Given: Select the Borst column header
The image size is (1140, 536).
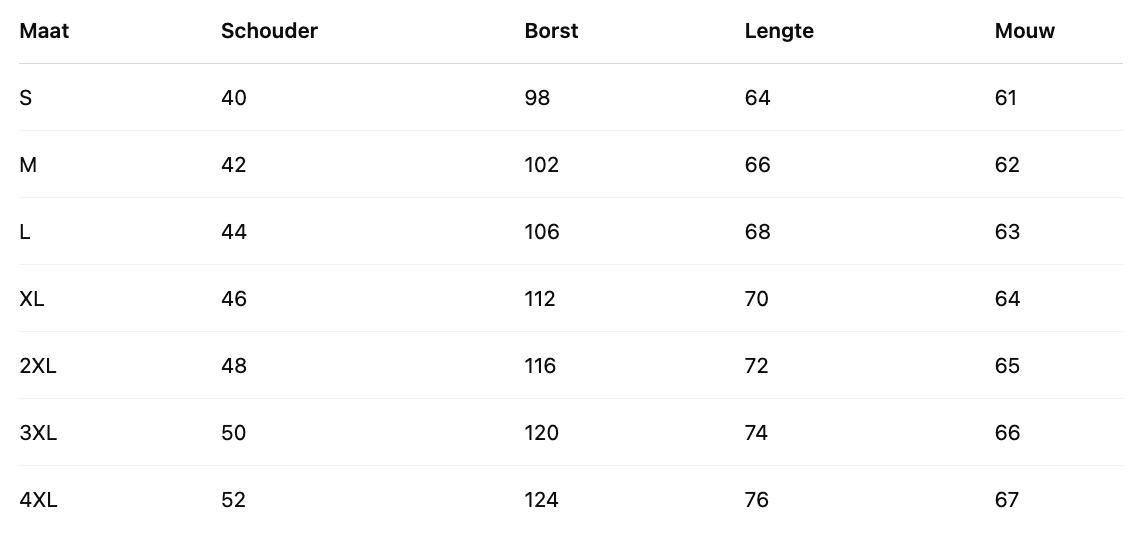Looking at the screenshot, I should coord(551,31).
